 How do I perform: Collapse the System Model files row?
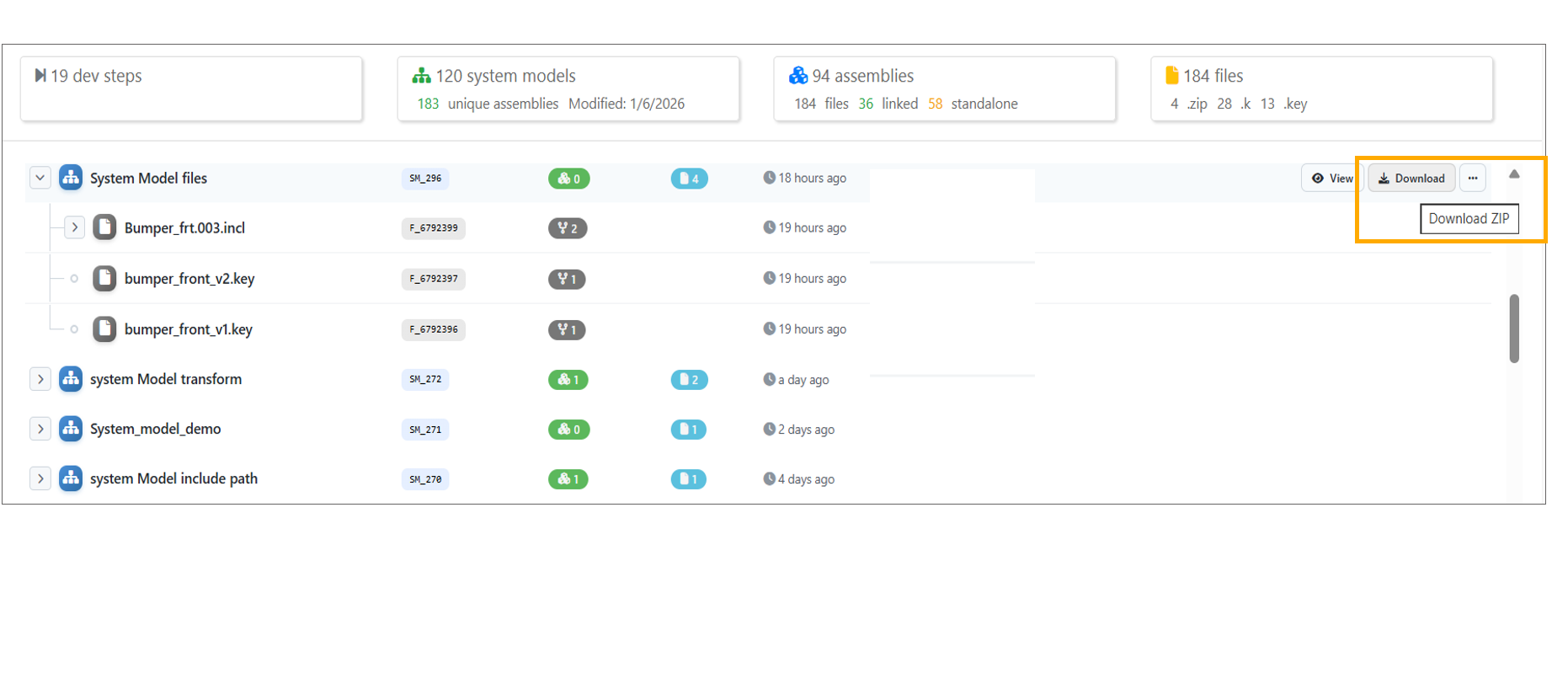(40, 178)
